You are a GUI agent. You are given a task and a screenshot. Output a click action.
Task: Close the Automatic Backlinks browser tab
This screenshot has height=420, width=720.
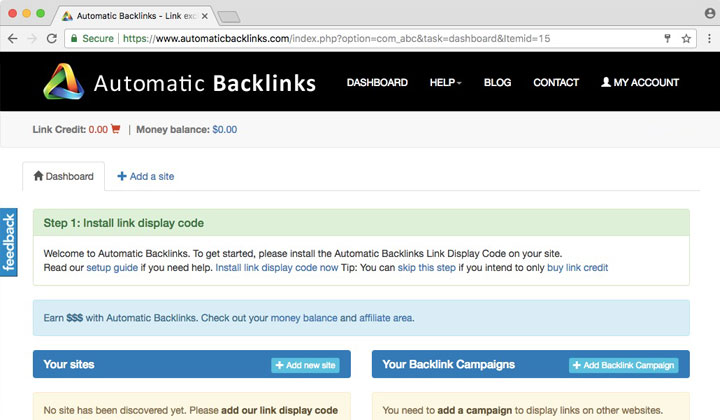(205, 16)
